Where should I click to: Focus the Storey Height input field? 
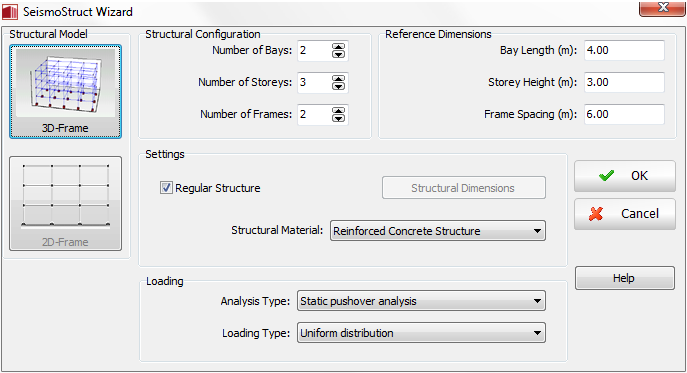[x=624, y=82]
